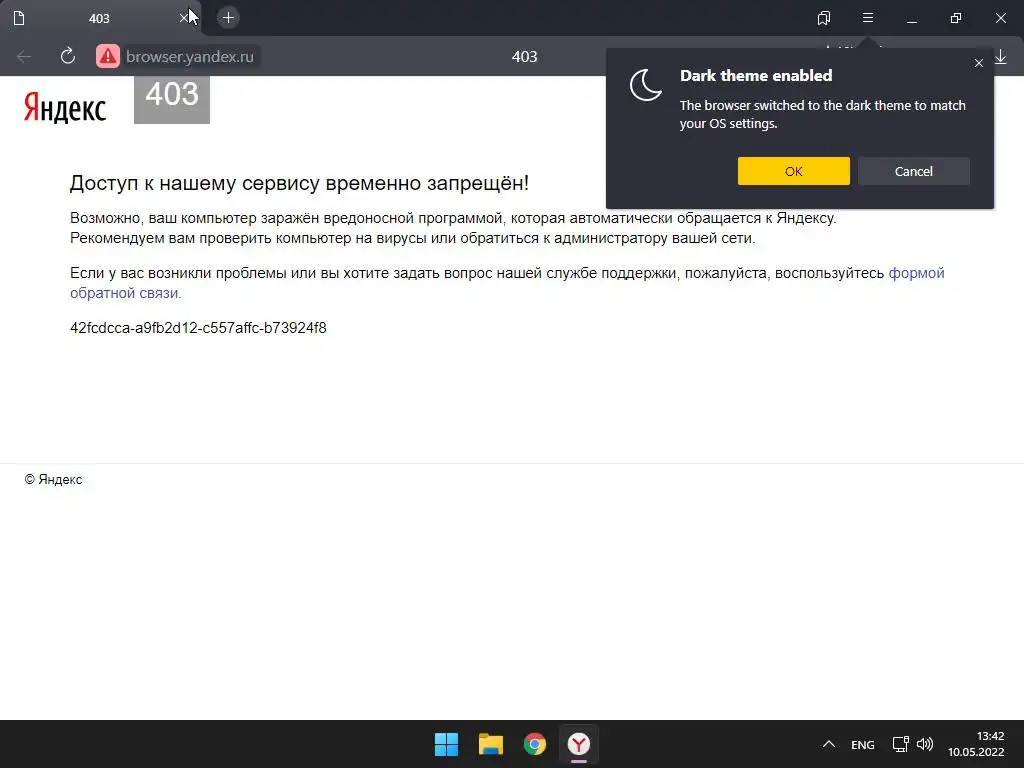The width and height of the screenshot is (1024, 768).
Task: Click the gray 403 error badge
Action: pyautogui.click(x=172, y=99)
